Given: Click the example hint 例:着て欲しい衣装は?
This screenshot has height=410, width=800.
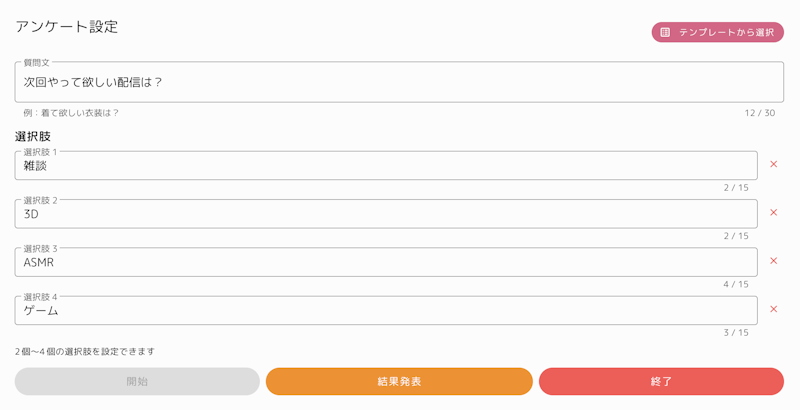Looking at the screenshot, I should (71, 113).
